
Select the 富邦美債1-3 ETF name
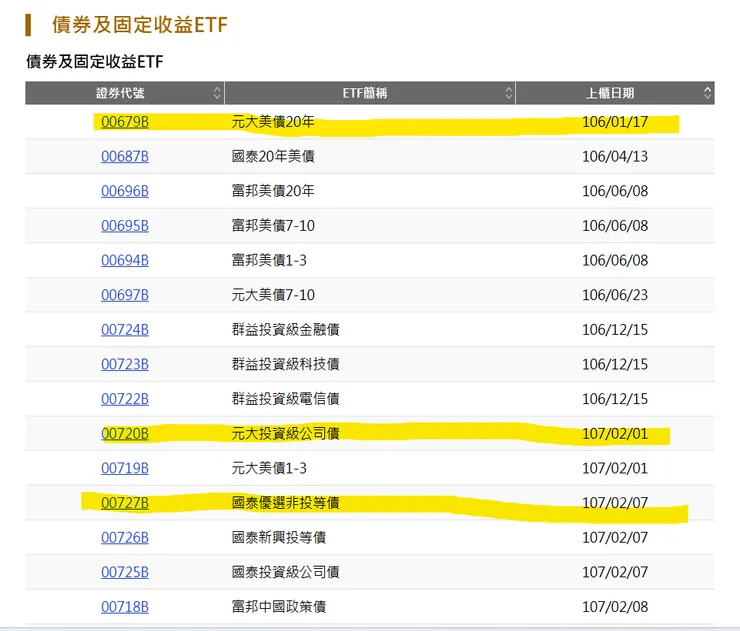[x=269, y=261]
